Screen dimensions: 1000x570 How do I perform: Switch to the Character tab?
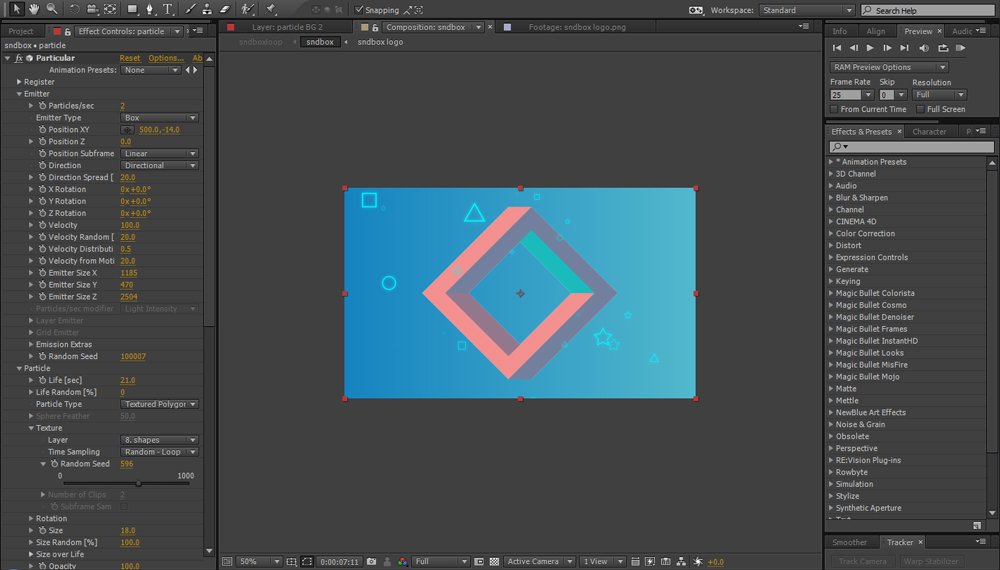click(929, 131)
